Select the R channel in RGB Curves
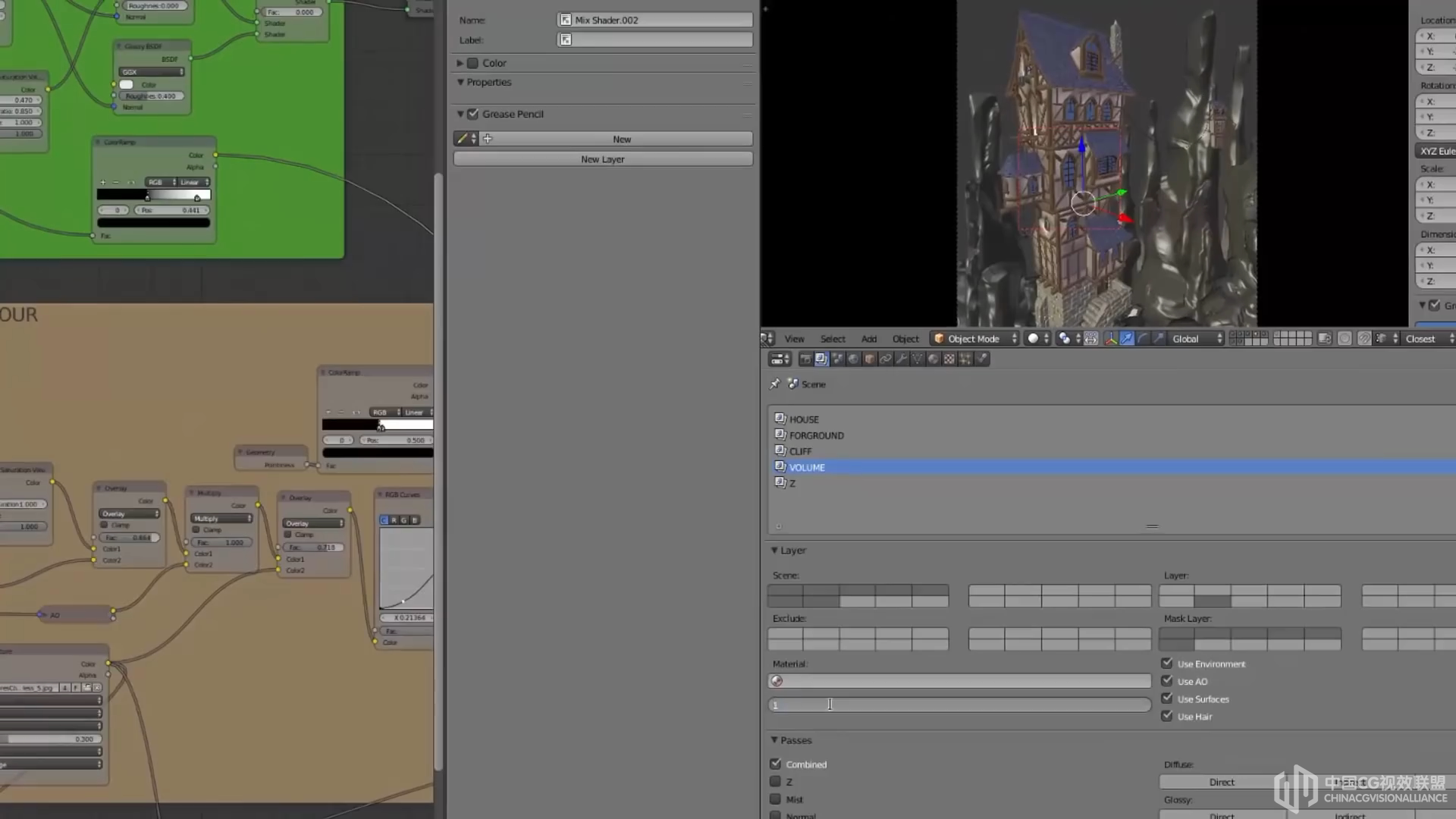This screenshot has height=819, width=1456. 394,520
